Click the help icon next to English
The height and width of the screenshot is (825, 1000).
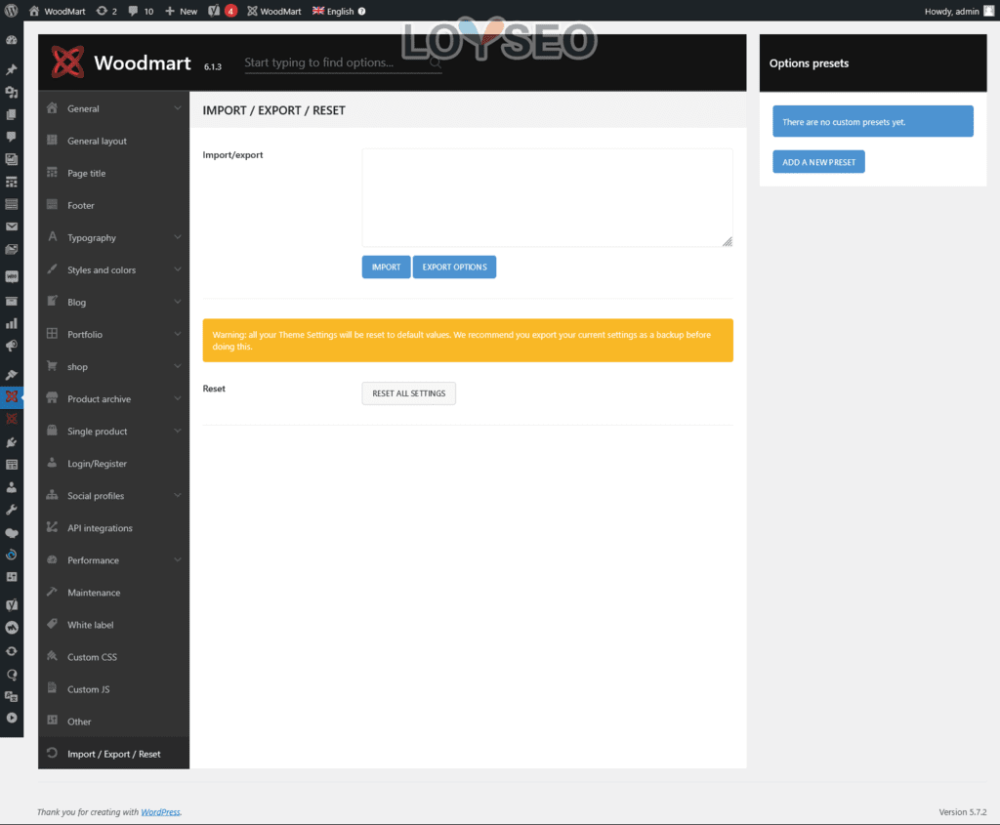[x=362, y=11]
